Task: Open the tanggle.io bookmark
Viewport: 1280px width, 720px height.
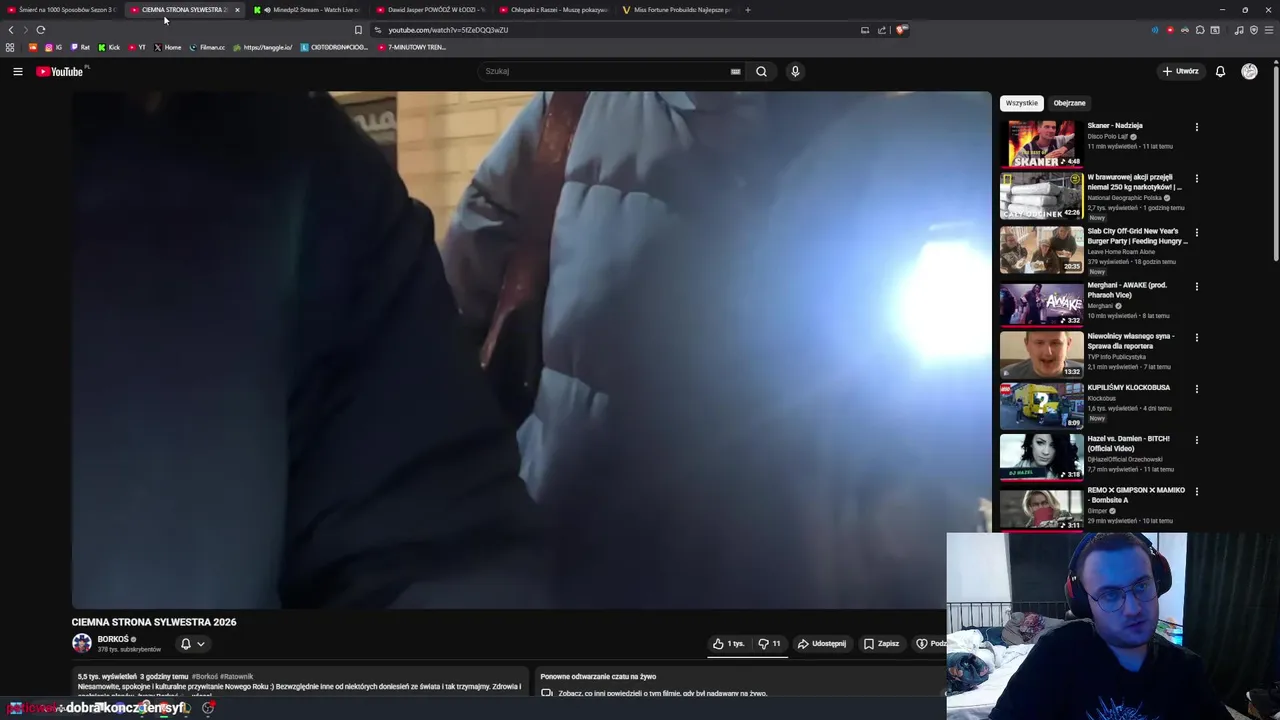Action: pos(262,47)
